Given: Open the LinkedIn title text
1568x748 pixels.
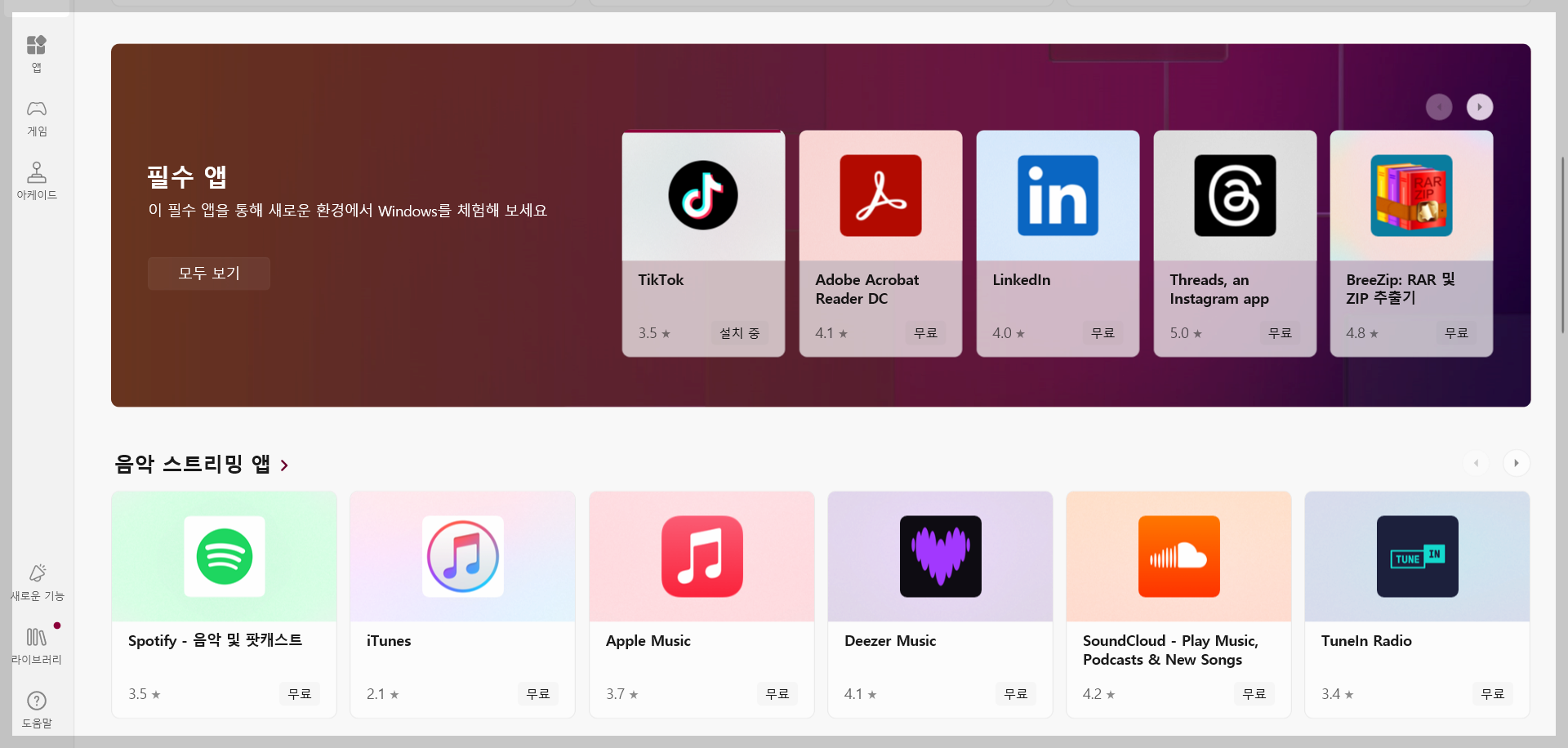Looking at the screenshot, I should [x=1021, y=280].
